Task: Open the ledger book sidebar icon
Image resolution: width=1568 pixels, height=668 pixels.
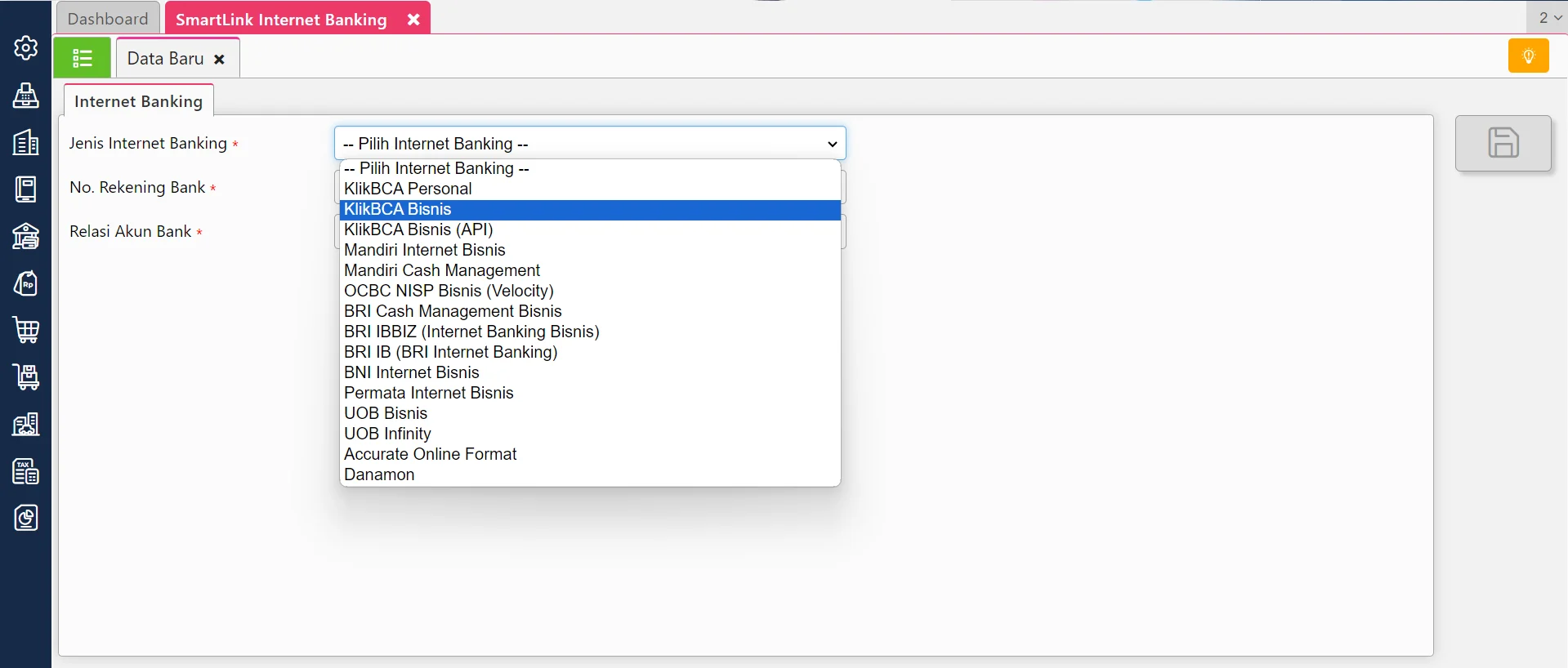Action: click(25, 189)
